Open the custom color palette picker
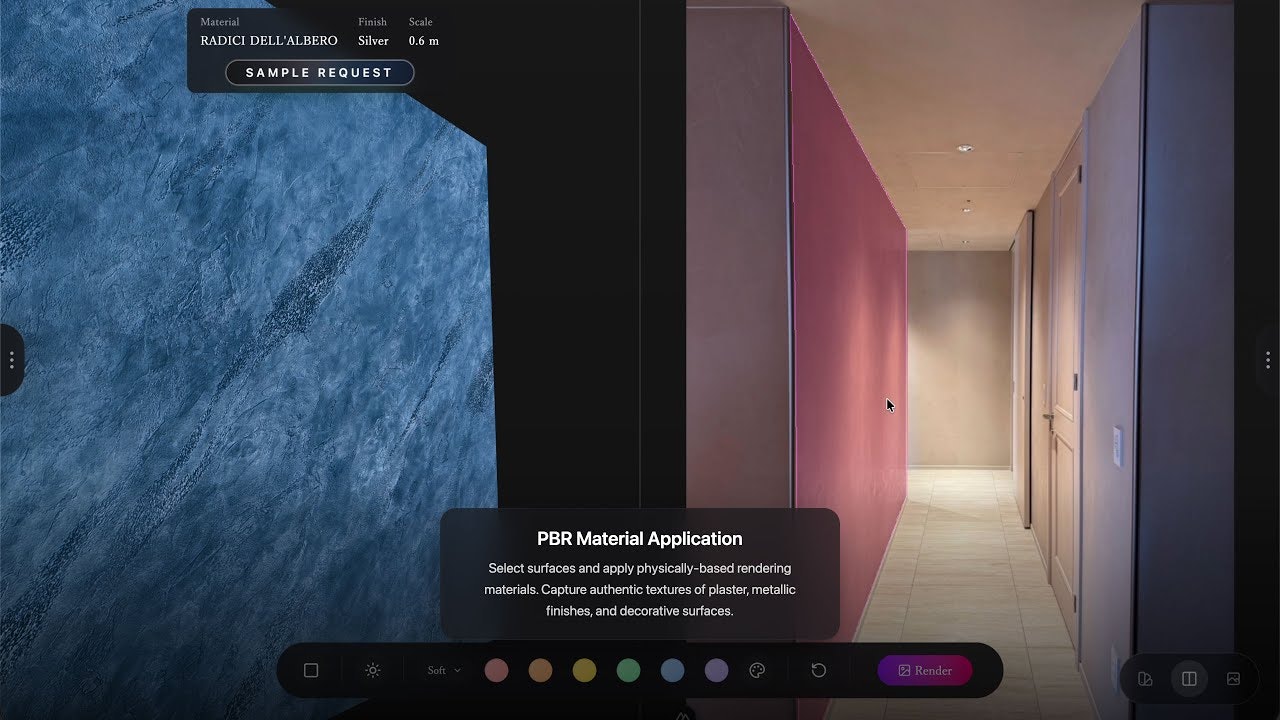 coord(757,670)
